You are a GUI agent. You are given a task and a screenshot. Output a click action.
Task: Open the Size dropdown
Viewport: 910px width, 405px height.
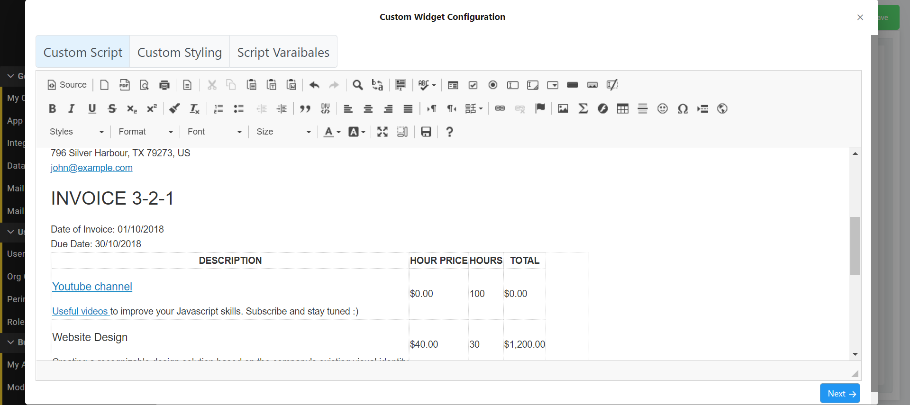(283, 132)
